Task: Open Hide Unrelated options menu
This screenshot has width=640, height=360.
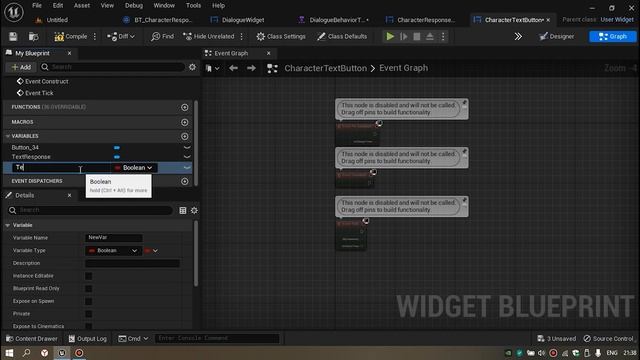Action: click(242, 36)
